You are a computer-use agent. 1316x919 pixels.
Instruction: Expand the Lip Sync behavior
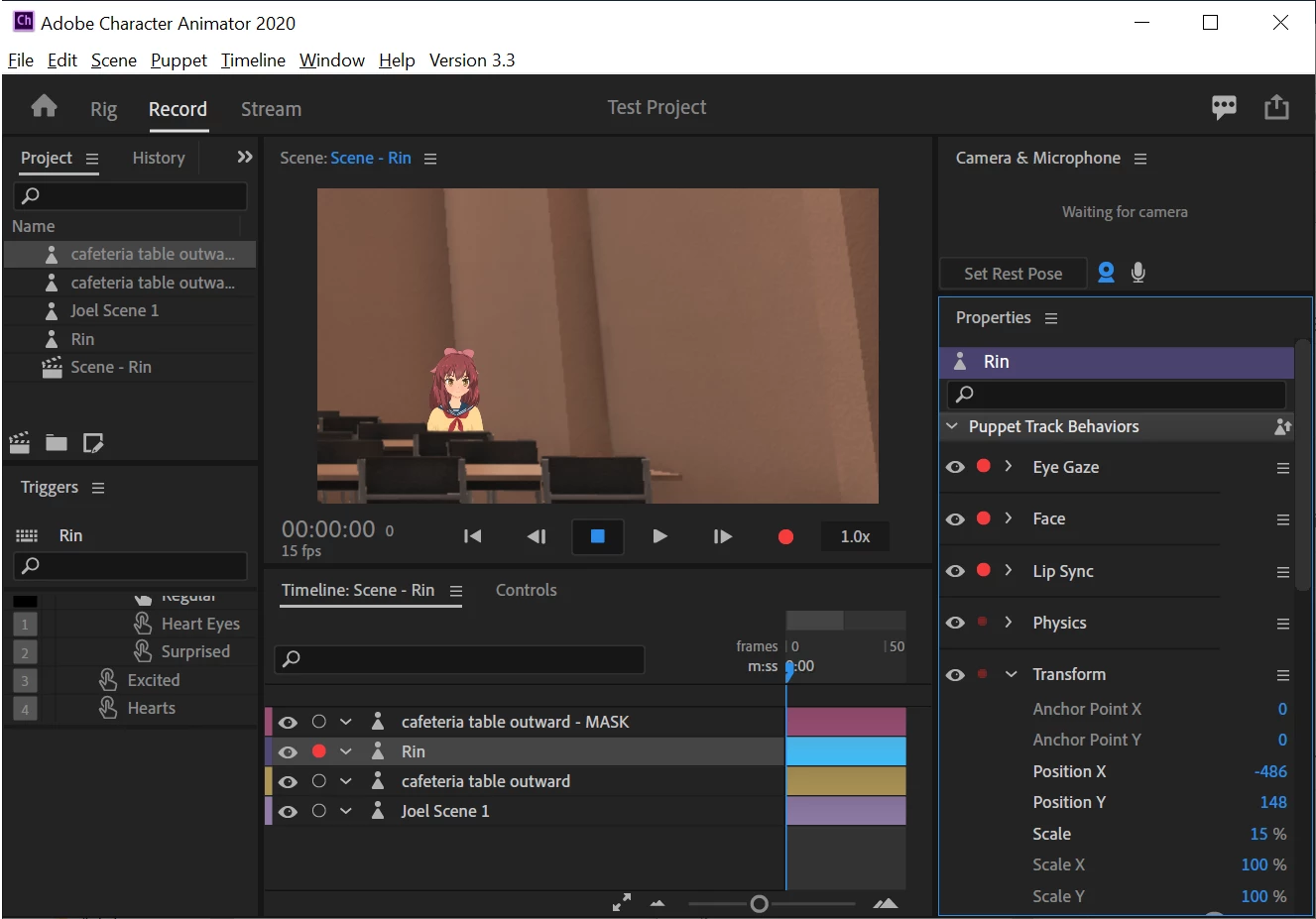click(1009, 570)
